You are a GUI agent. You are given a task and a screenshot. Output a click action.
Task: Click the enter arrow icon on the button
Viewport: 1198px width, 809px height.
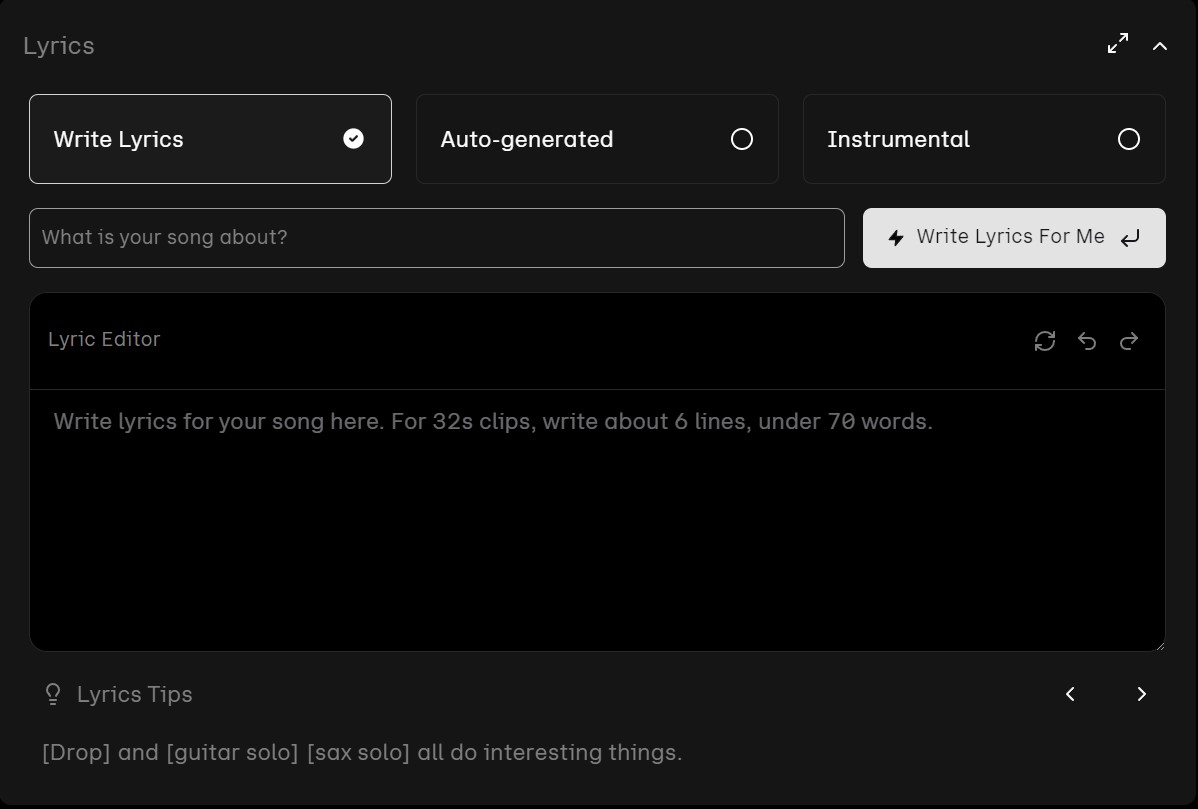(1130, 238)
